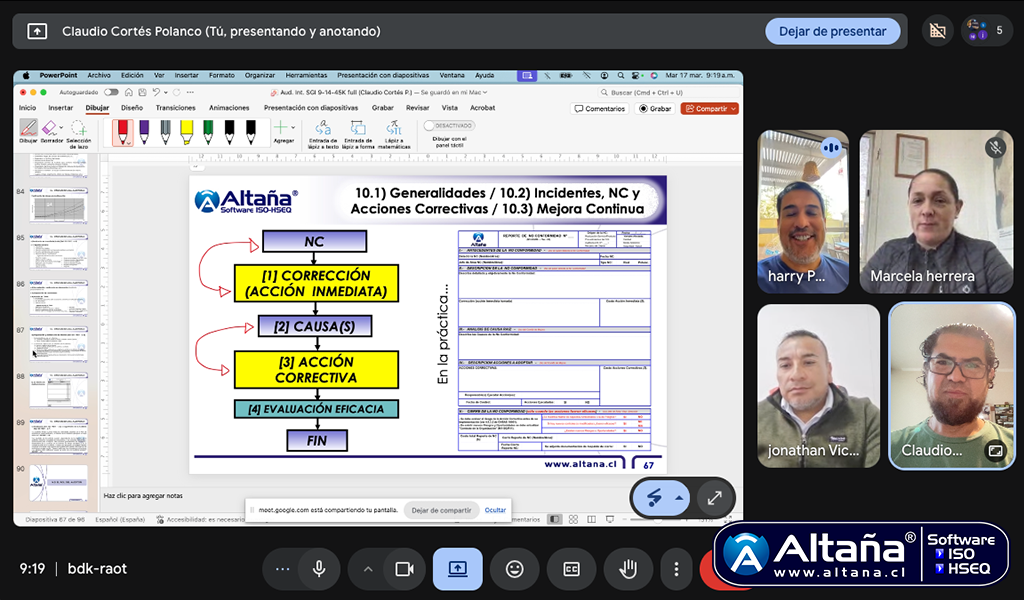The image size is (1024, 600).
Task: Toggle the present screen button
Action: click(457, 569)
